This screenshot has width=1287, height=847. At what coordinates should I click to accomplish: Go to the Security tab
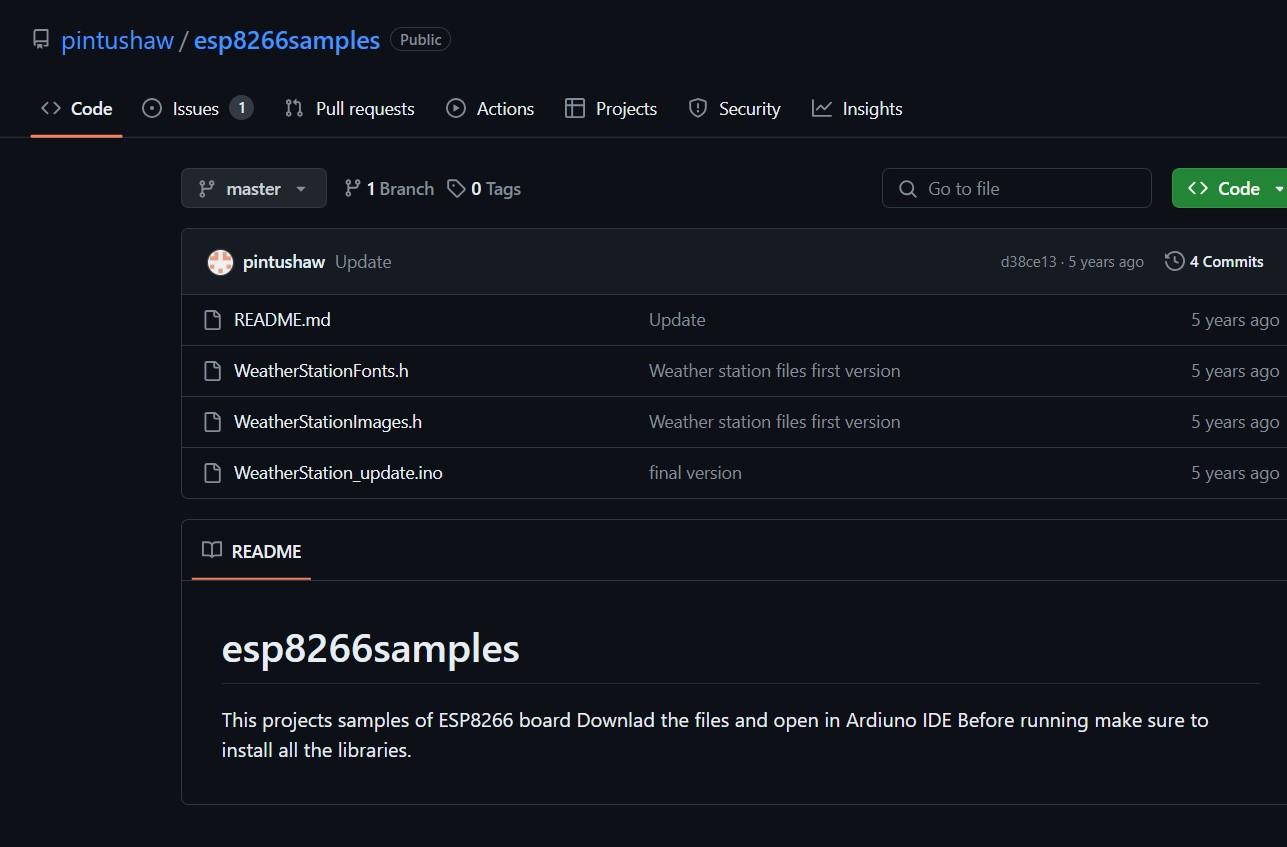(734, 108)
